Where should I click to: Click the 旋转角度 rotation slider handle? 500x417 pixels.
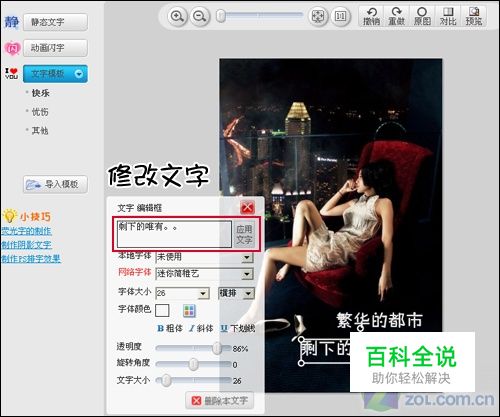(193, 364)
